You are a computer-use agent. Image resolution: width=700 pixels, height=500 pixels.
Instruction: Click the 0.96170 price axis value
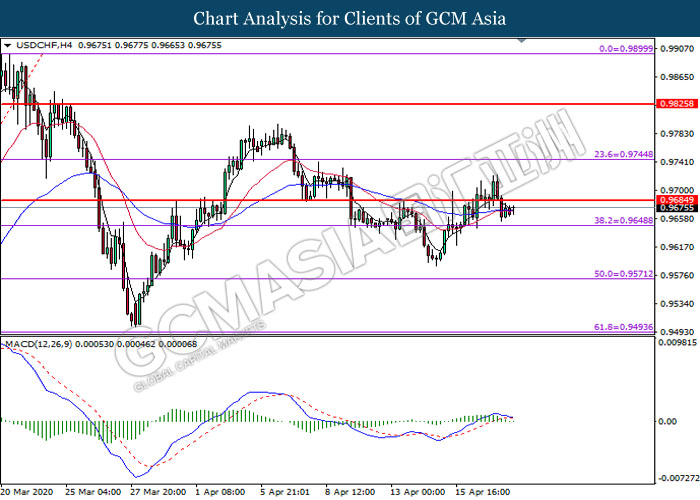coord(677,247)
